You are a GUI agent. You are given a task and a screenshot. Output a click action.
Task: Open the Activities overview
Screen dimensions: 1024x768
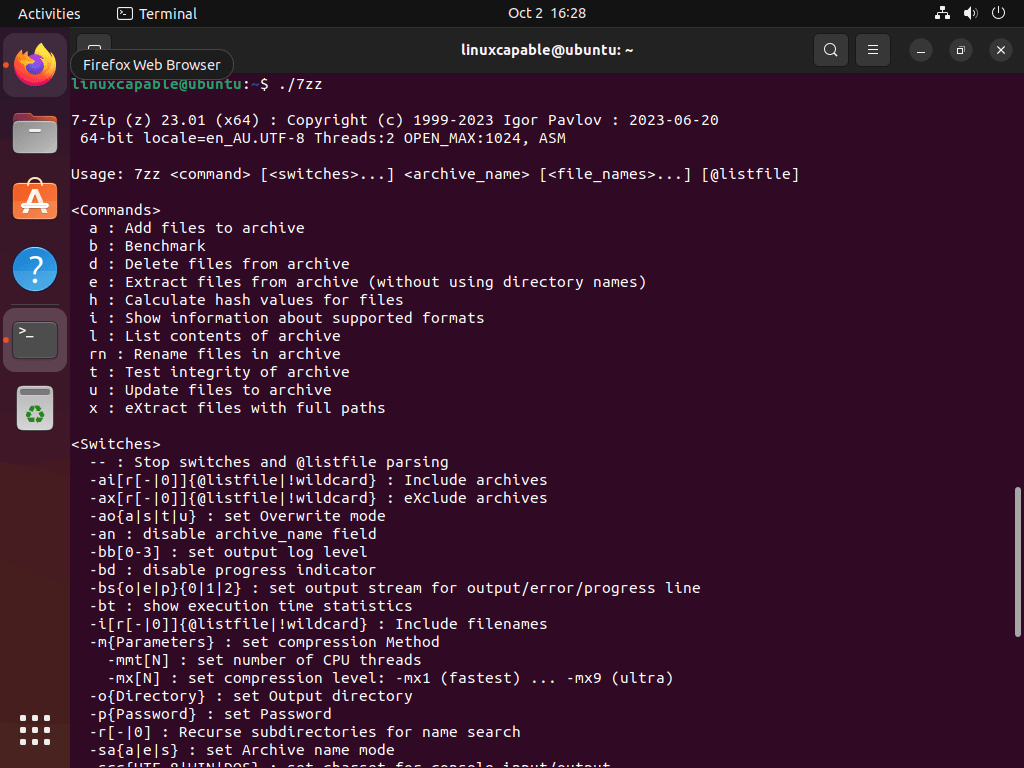pyautogui.click(x=49, y=13)
